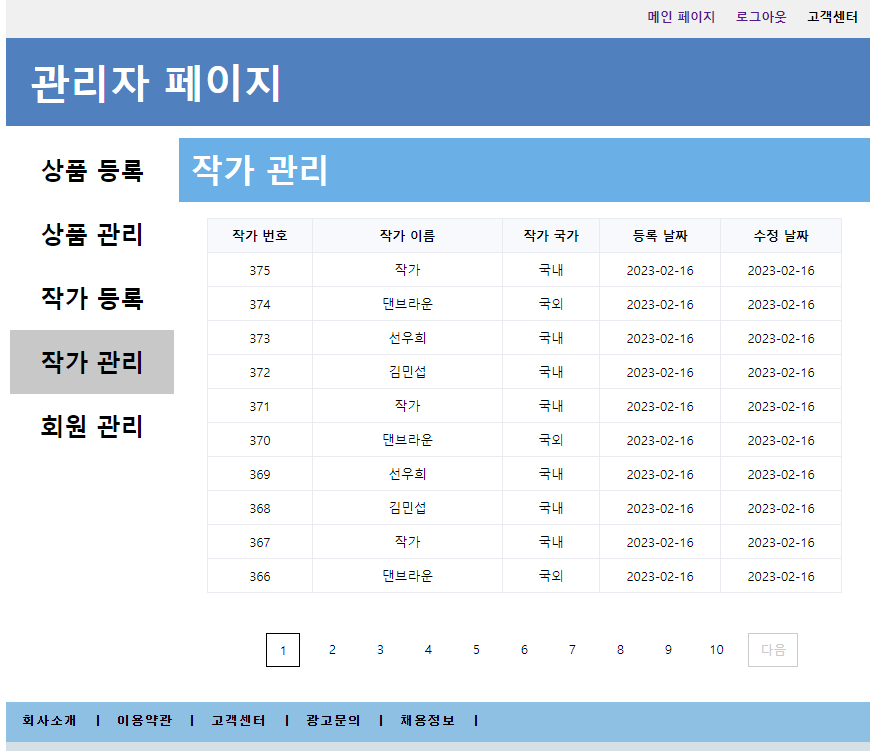Select author number 373 cell

(260, 338)
